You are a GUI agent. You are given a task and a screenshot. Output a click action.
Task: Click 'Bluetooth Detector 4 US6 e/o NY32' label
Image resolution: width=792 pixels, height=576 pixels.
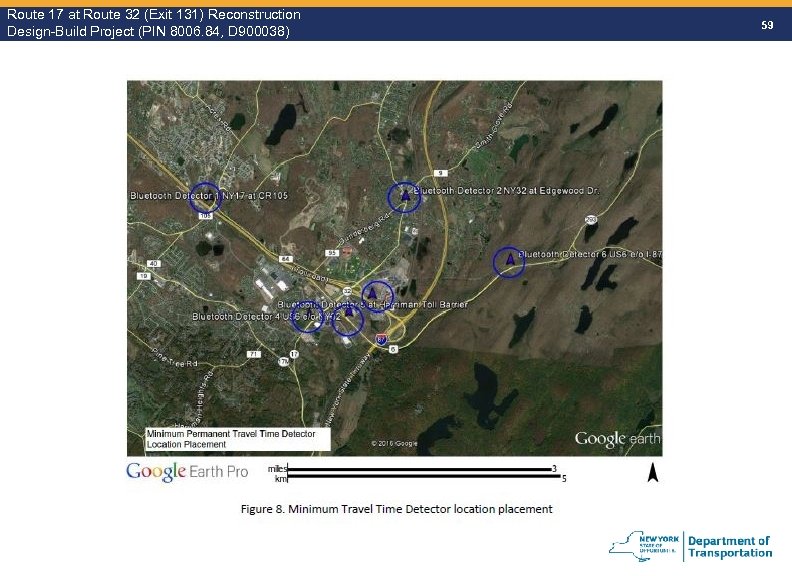pos(266,317)
